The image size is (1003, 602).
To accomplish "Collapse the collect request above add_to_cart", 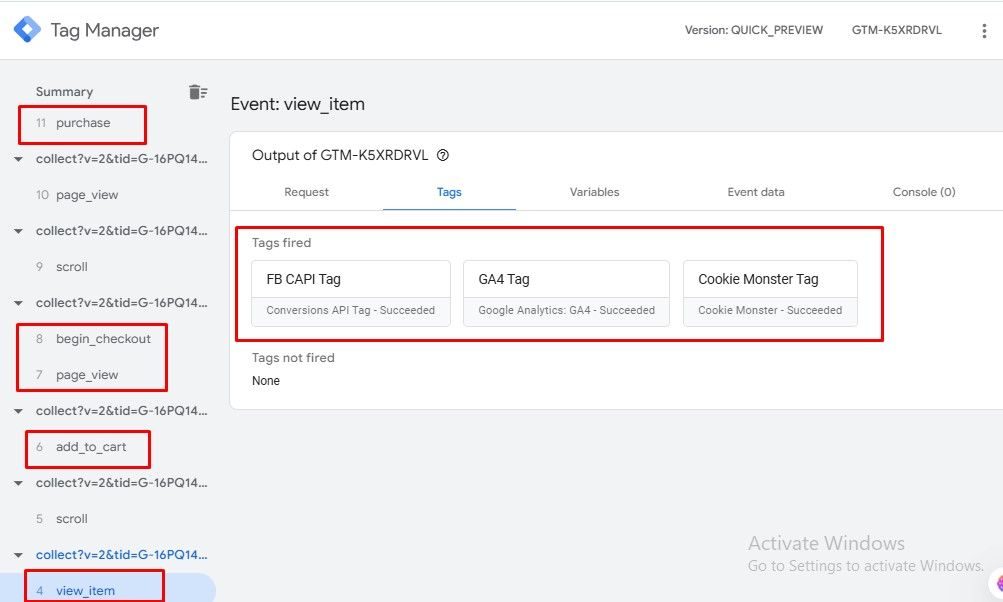I will tap(19, 411).
